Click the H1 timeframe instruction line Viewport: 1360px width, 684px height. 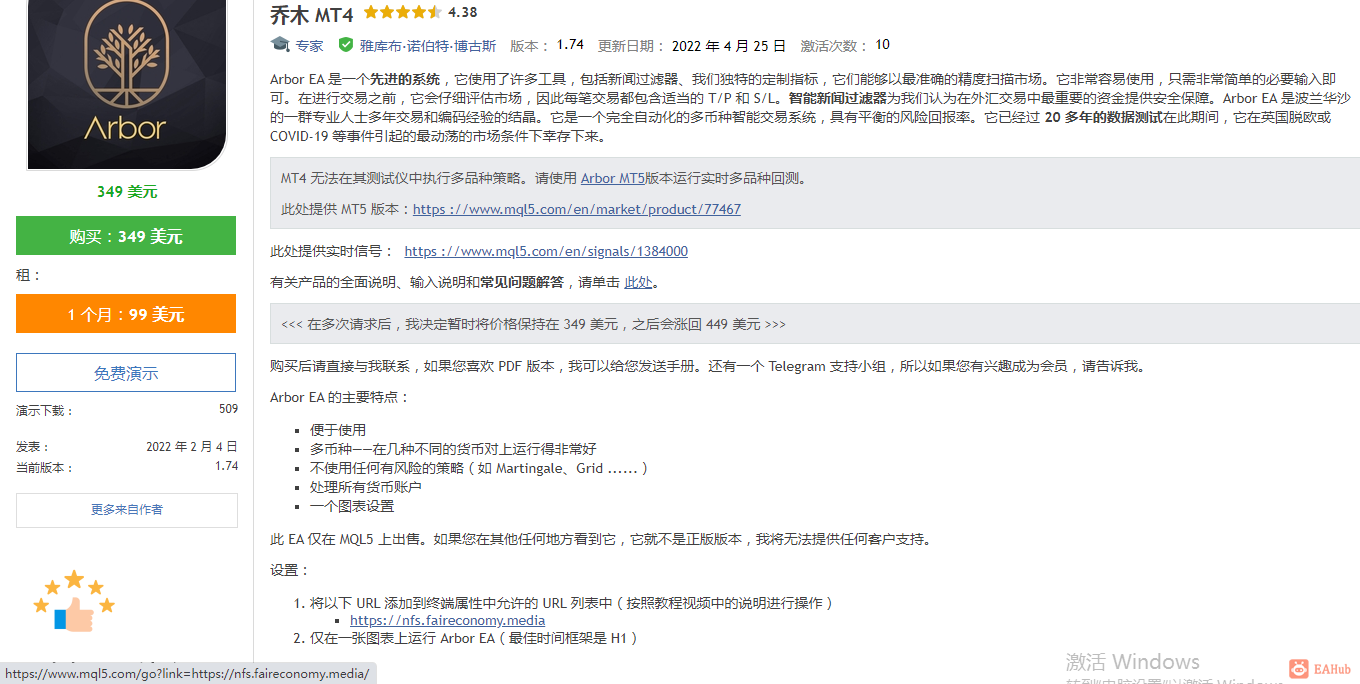[x=474, y=638]
